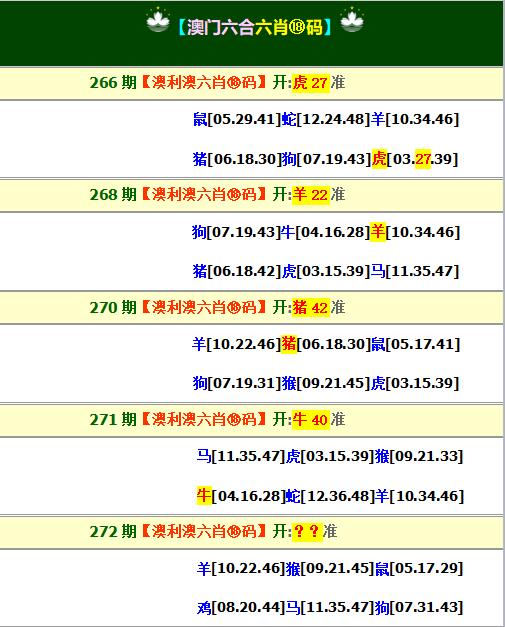Select the 270 期 header row

tap(252, 308)
